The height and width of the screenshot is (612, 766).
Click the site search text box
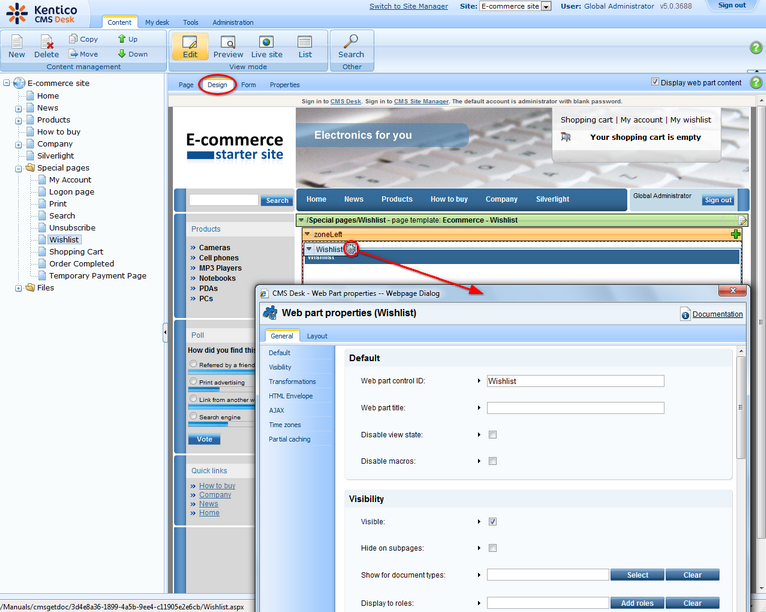(x=224, y=200)
